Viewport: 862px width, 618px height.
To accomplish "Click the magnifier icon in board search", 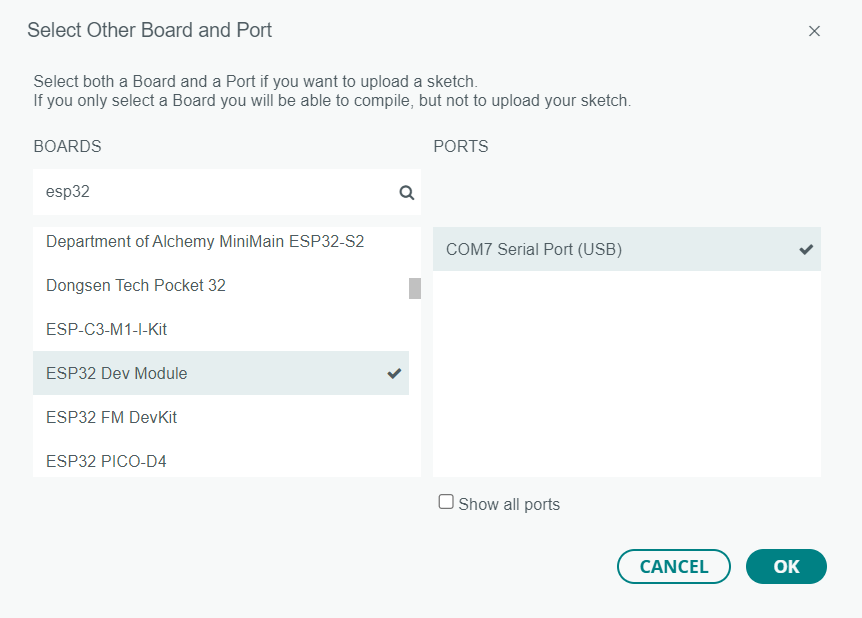I will pos(406,193).
